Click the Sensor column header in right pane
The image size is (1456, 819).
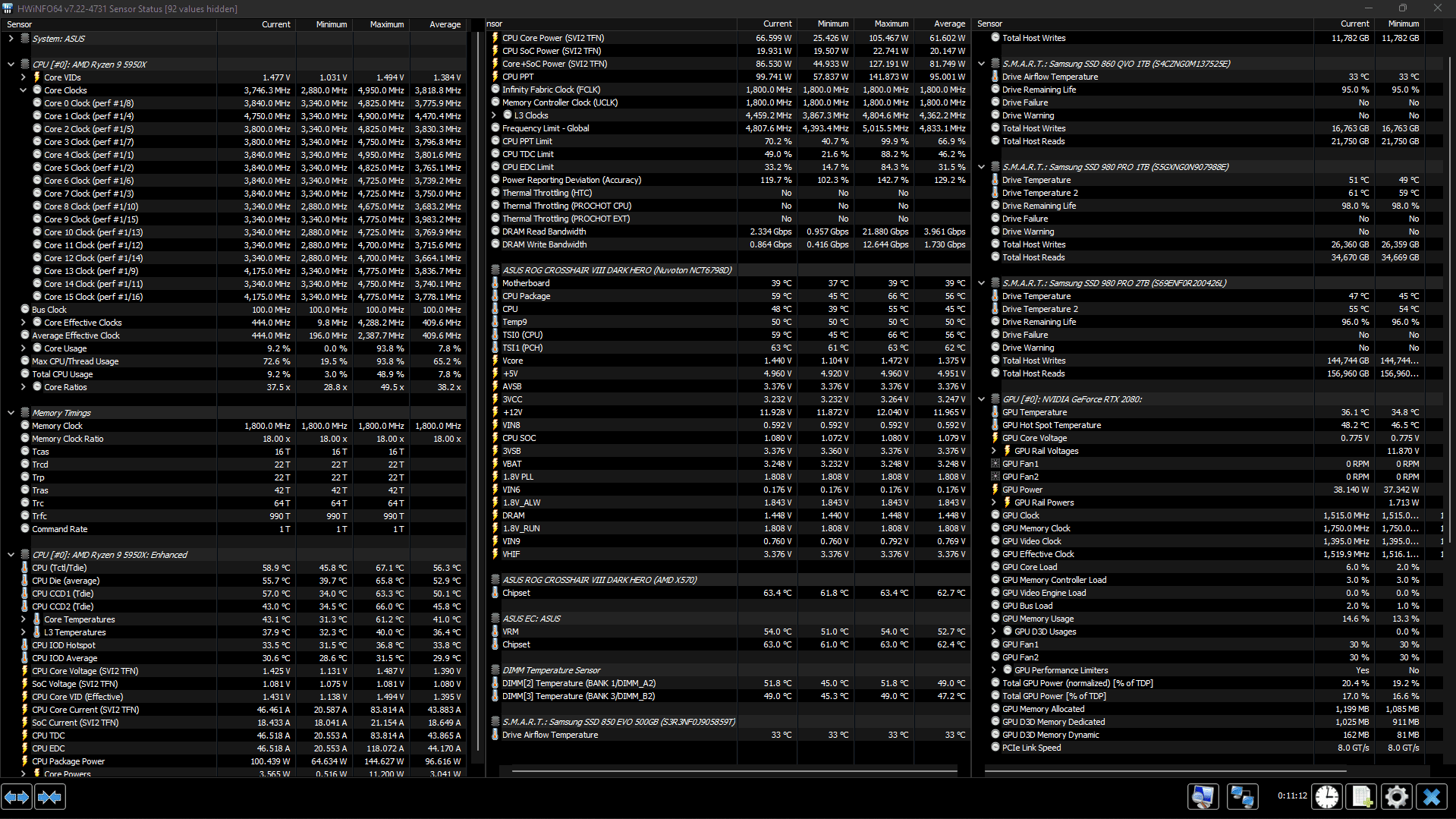[x=1143, y=24]
